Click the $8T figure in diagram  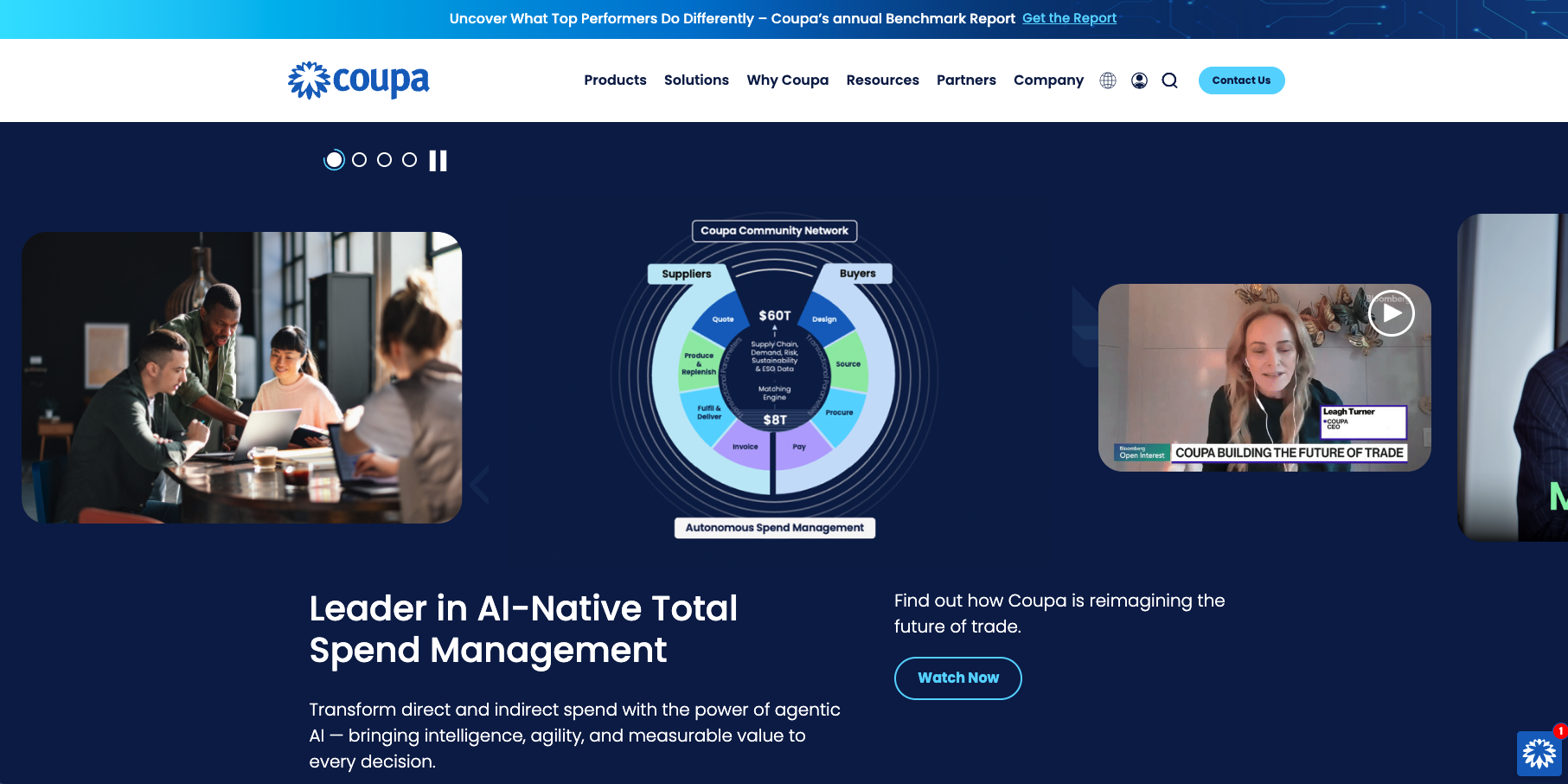tap(775, 421)
